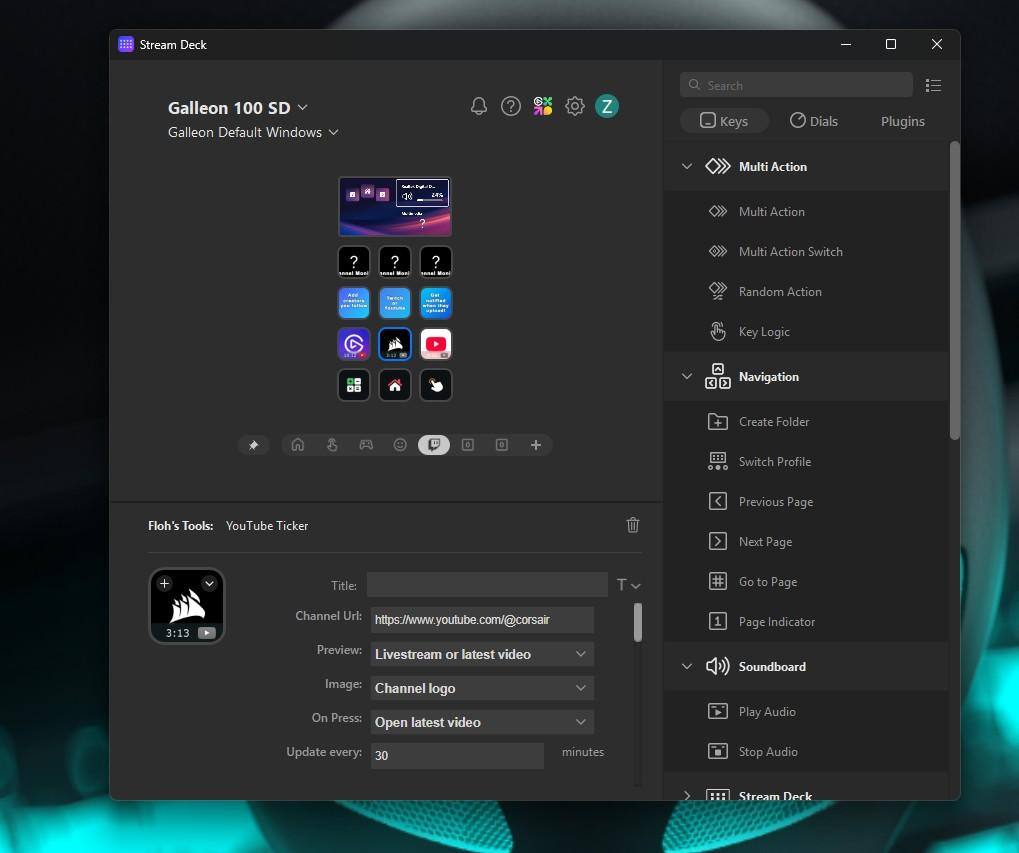
Task: Collapse the Multi Action category
Action: click(x=687, y=167)
